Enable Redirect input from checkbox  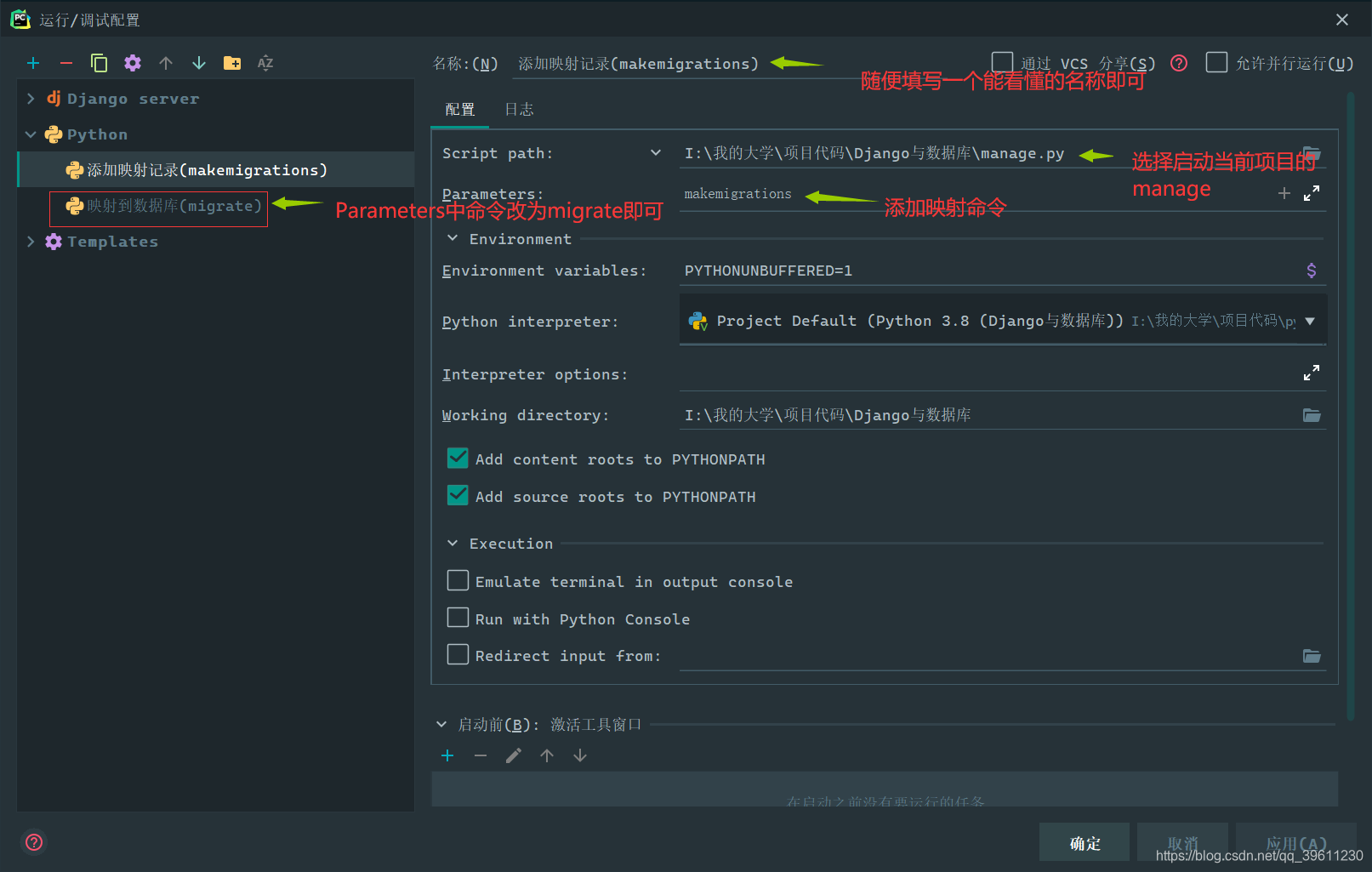458,654
